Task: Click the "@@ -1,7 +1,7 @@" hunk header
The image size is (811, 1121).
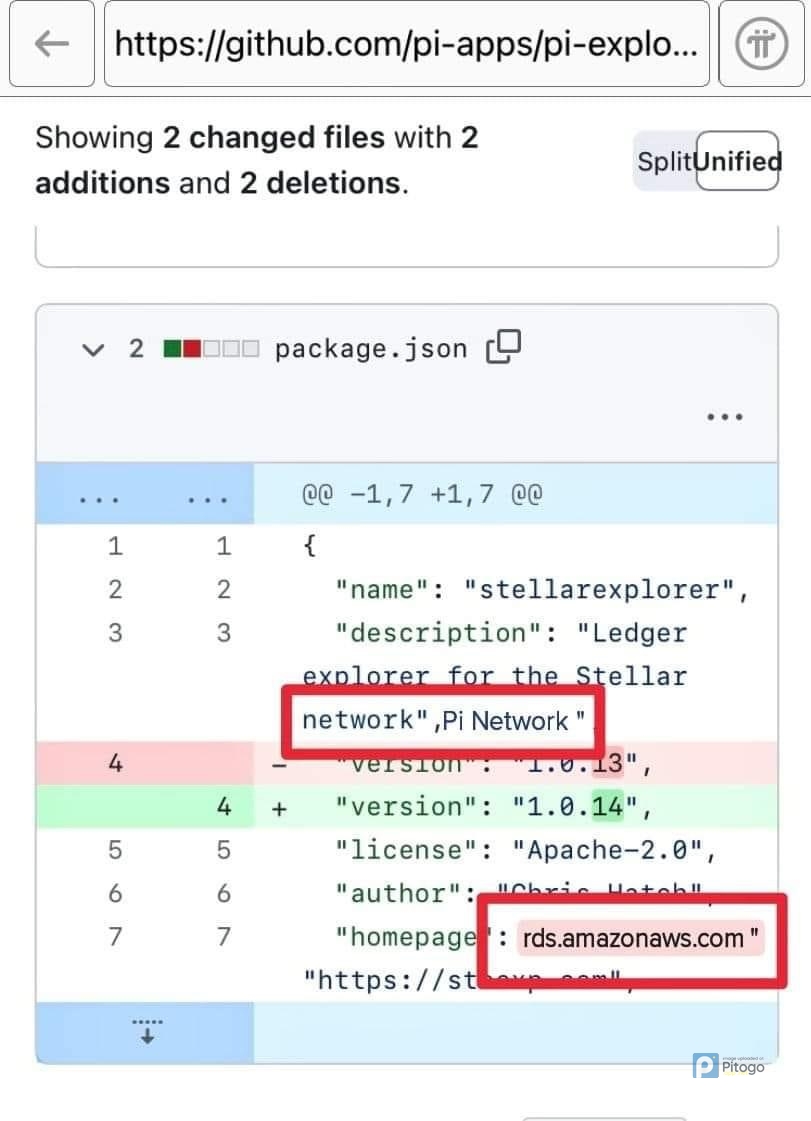Action: 421,494
